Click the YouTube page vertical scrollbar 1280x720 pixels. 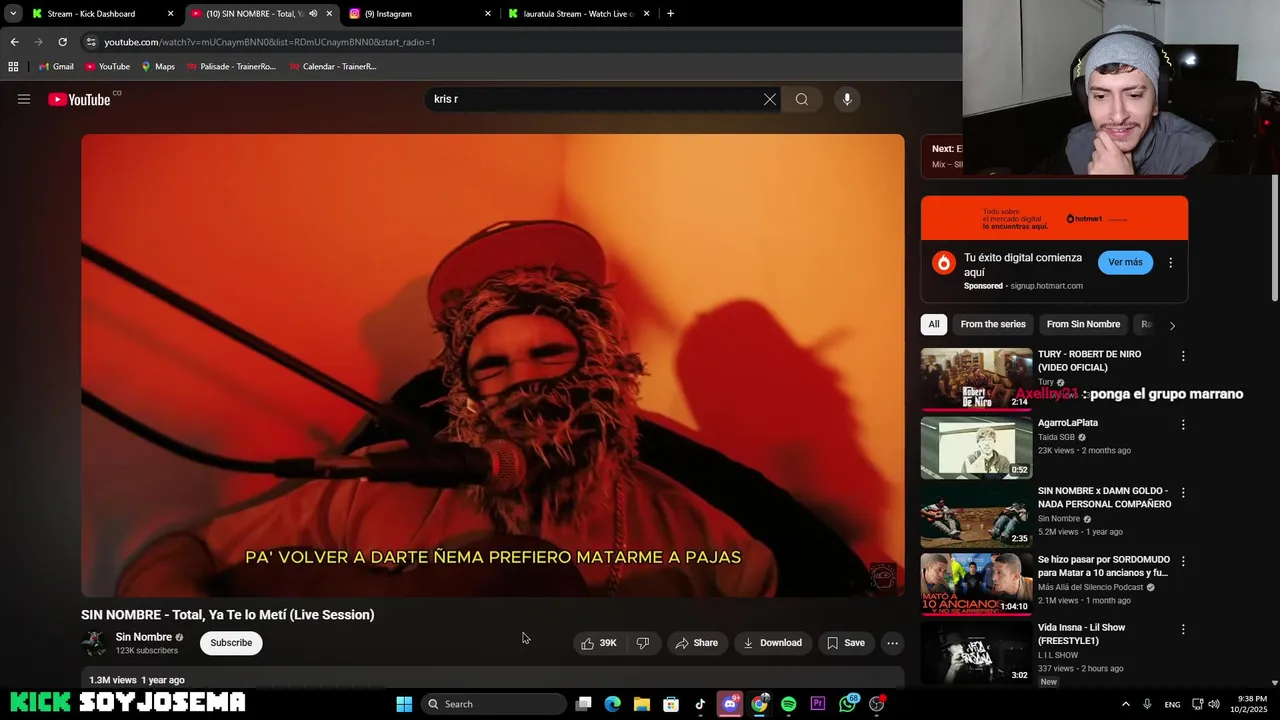[1275, 237]
